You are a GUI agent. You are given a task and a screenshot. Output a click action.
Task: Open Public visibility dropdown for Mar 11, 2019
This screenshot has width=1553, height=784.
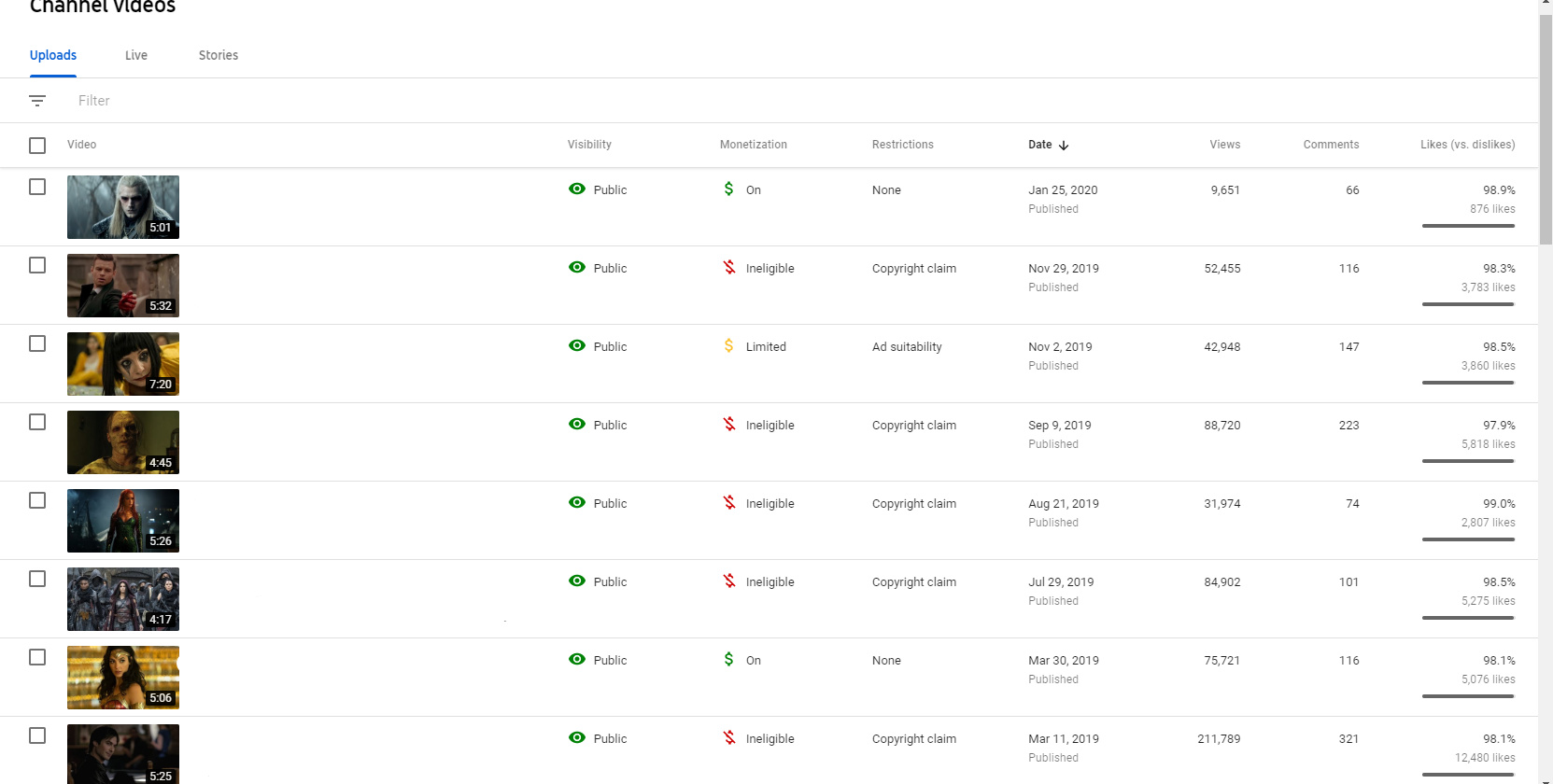[611, 738]
